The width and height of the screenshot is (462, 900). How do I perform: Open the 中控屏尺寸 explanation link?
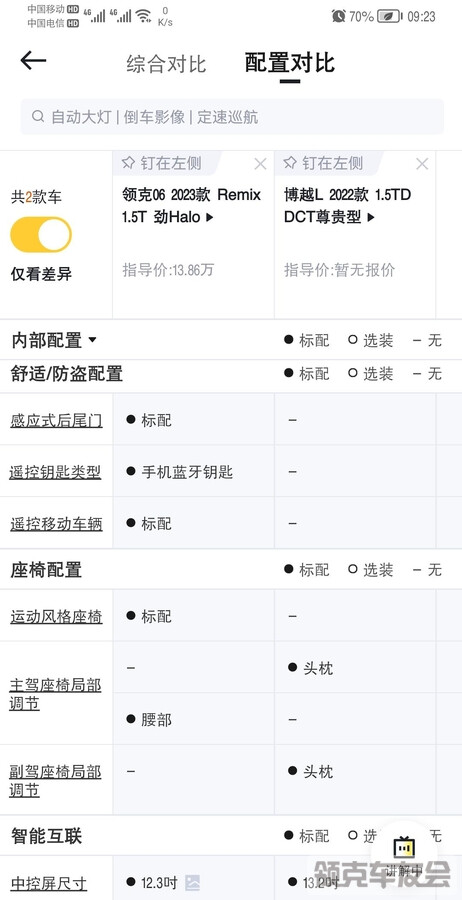pos(49,883)
